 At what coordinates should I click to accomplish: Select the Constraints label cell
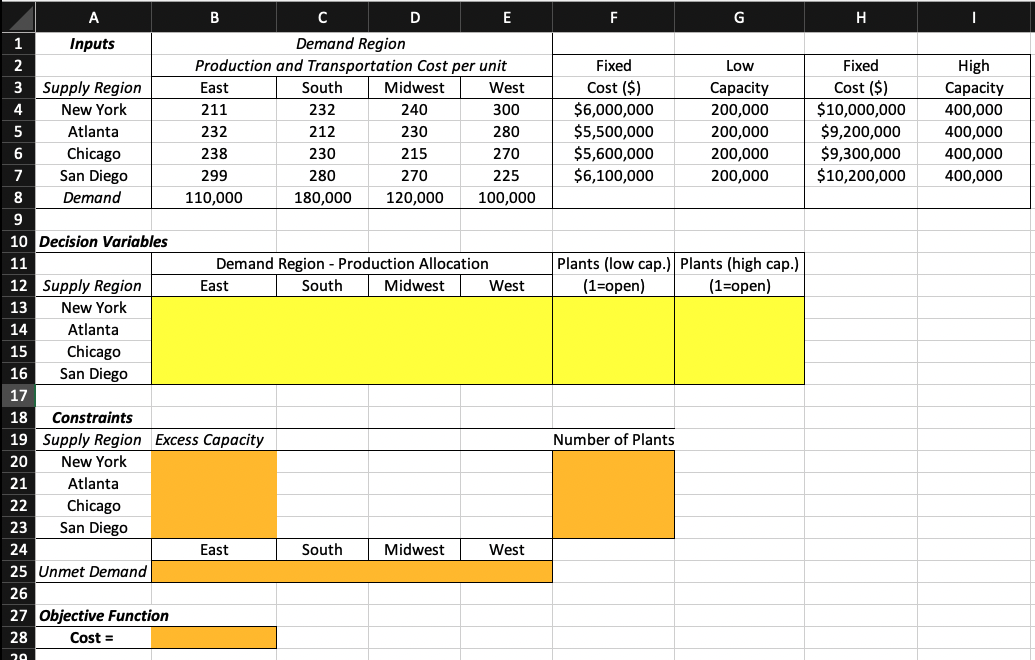tap(93, 417)
